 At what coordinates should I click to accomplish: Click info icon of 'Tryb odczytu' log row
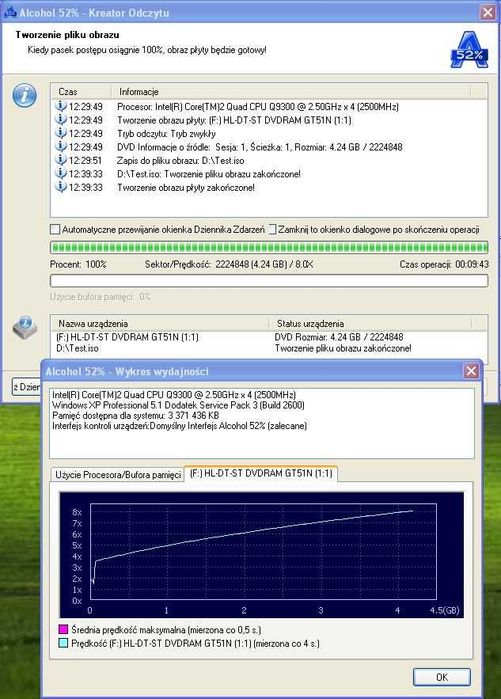click(61, 133)
